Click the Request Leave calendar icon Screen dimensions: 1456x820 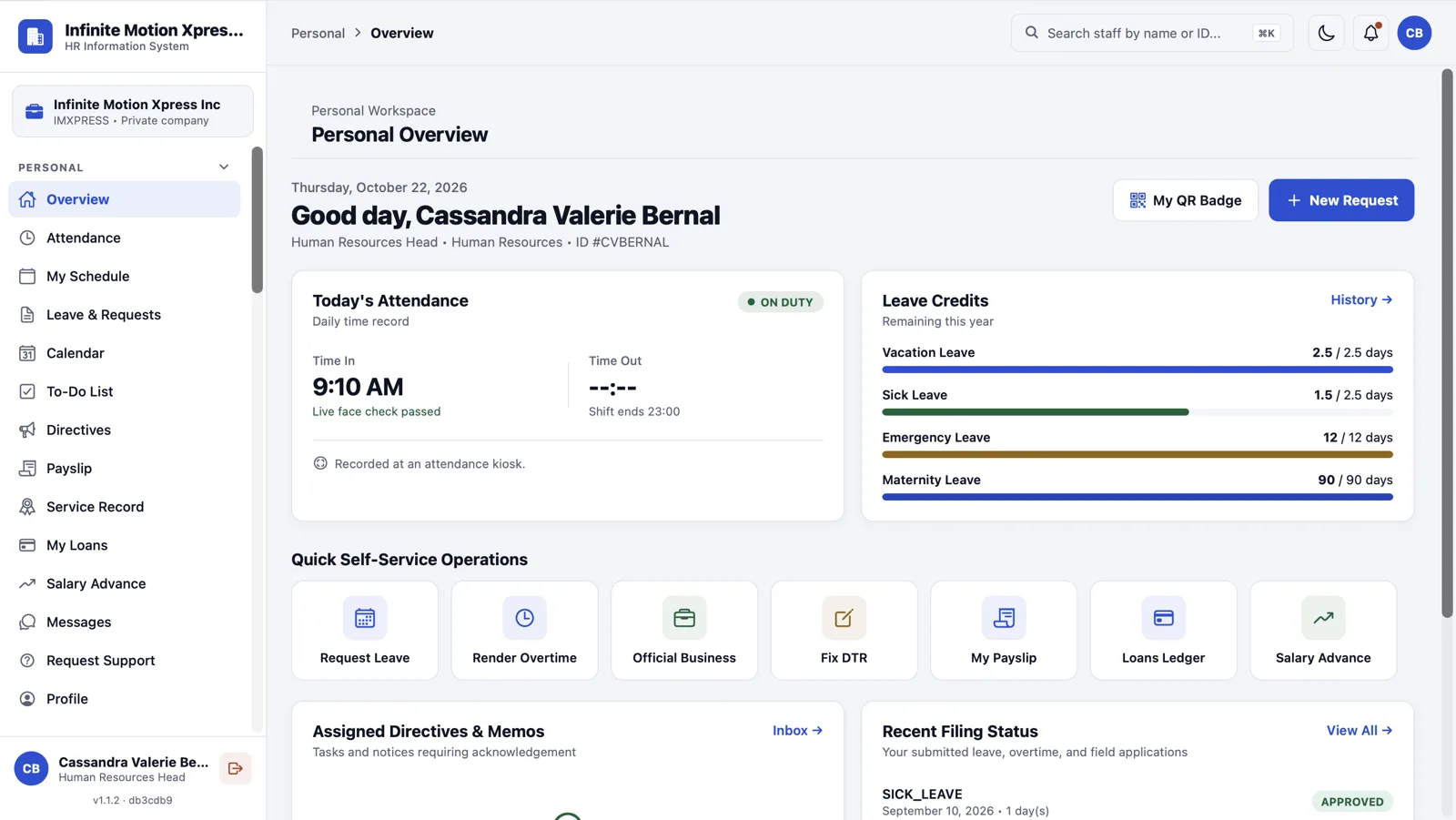pyautogui.click(x=365, y=618)
